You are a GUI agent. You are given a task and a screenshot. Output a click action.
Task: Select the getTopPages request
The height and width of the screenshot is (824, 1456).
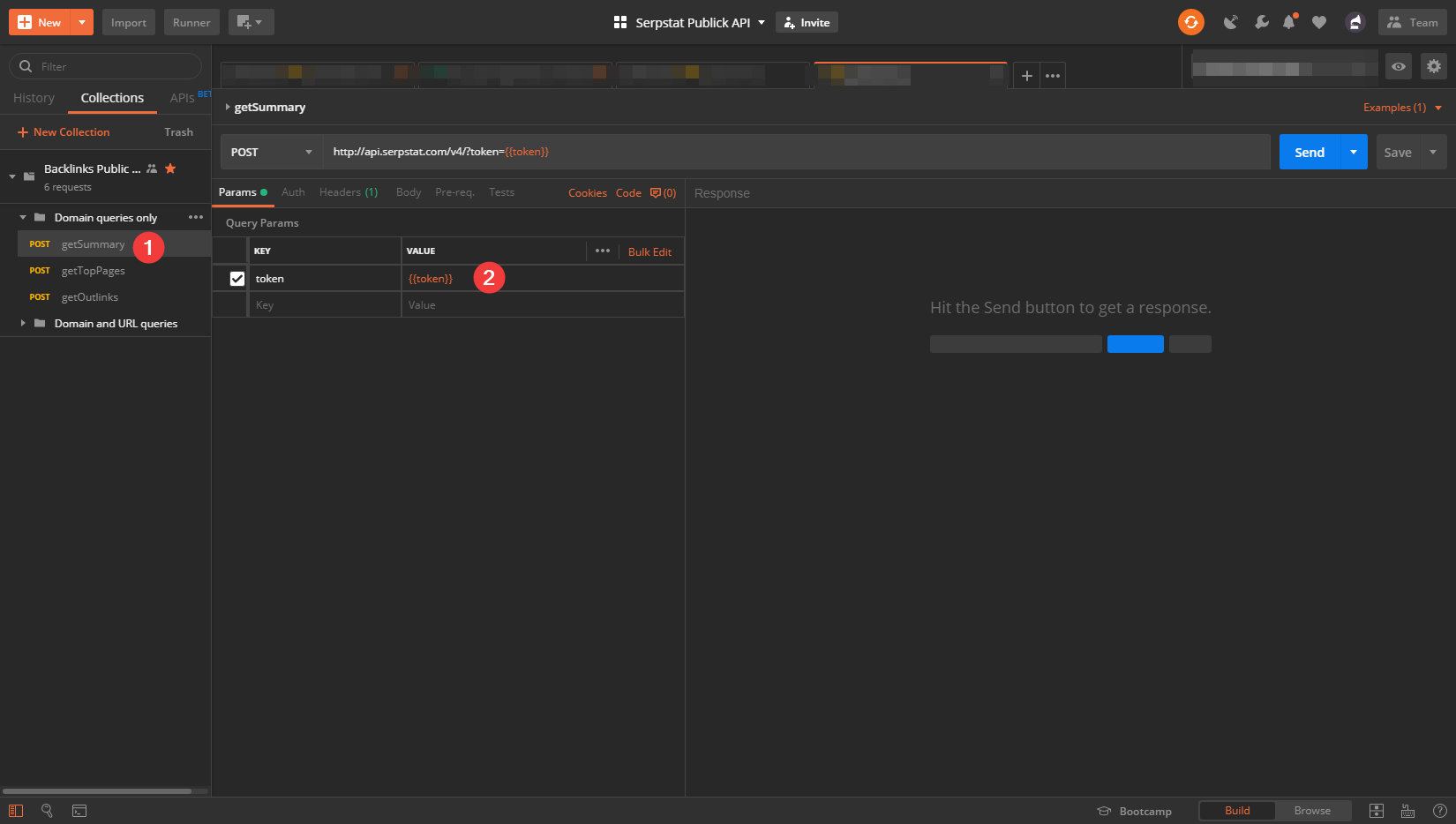93,271
